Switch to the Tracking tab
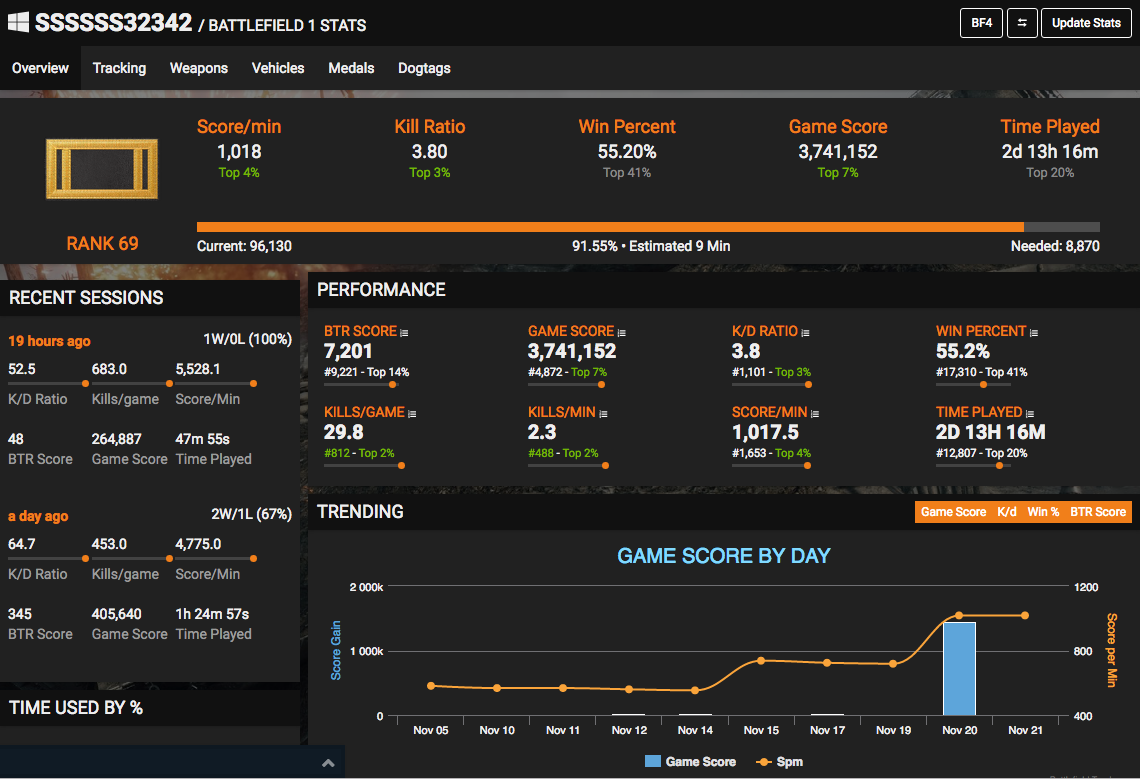1140x779 pixels. click(x=119, y=68)
